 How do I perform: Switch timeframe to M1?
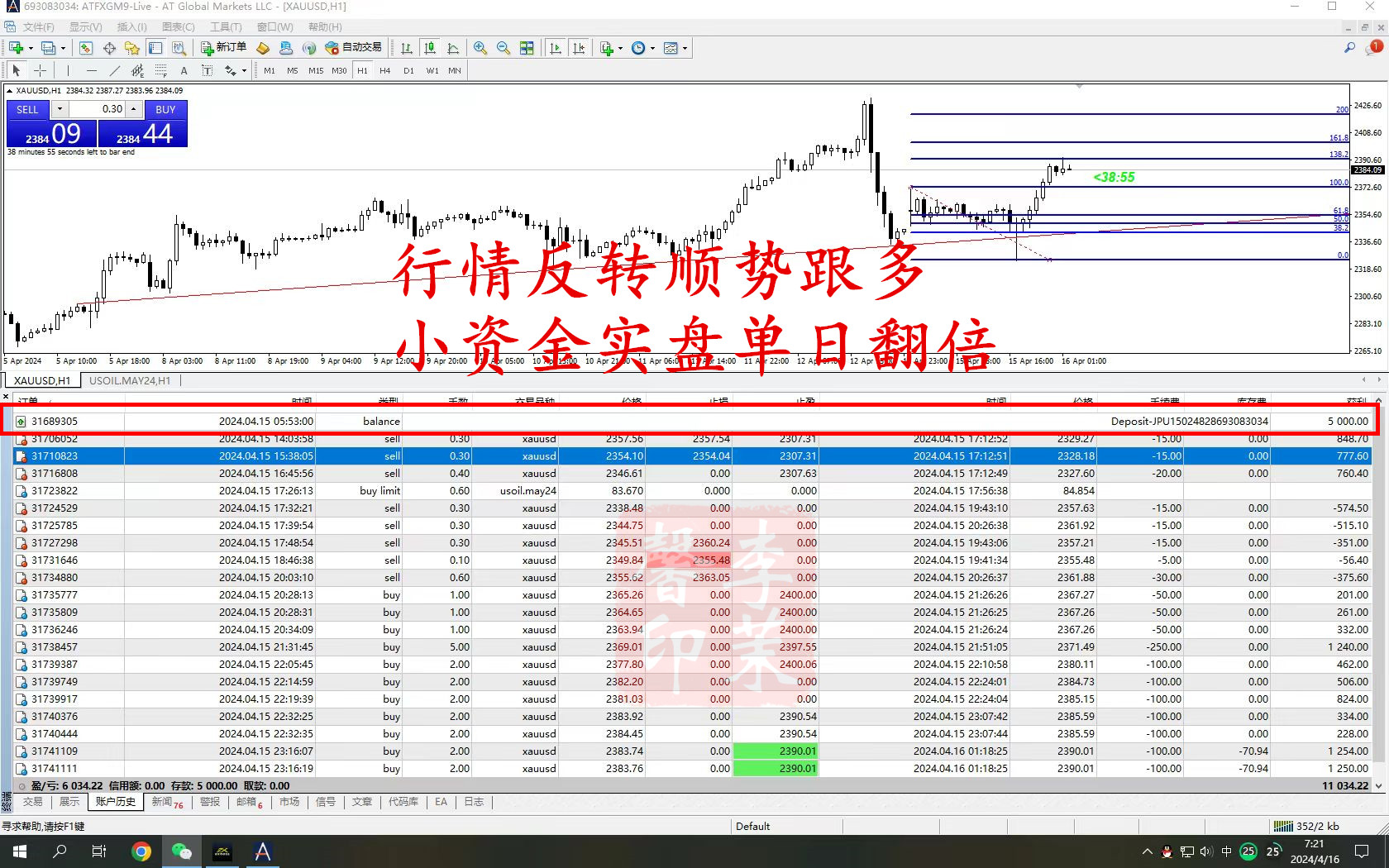[270, 70]
